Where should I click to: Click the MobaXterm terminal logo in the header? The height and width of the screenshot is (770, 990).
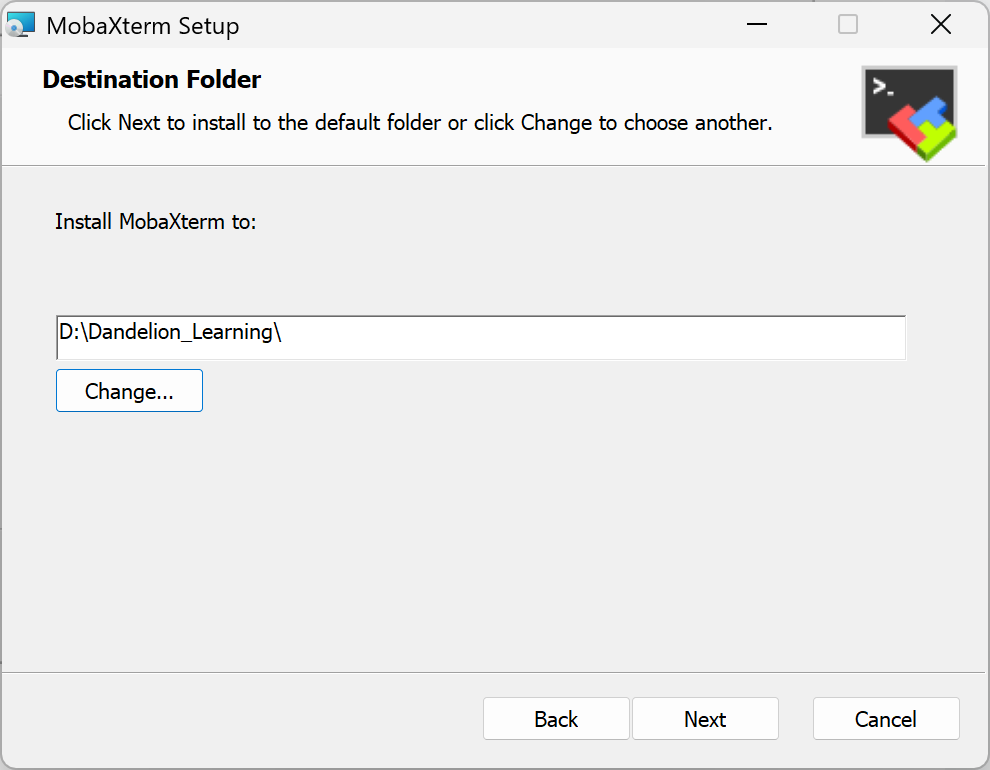(x=909, y=114)
